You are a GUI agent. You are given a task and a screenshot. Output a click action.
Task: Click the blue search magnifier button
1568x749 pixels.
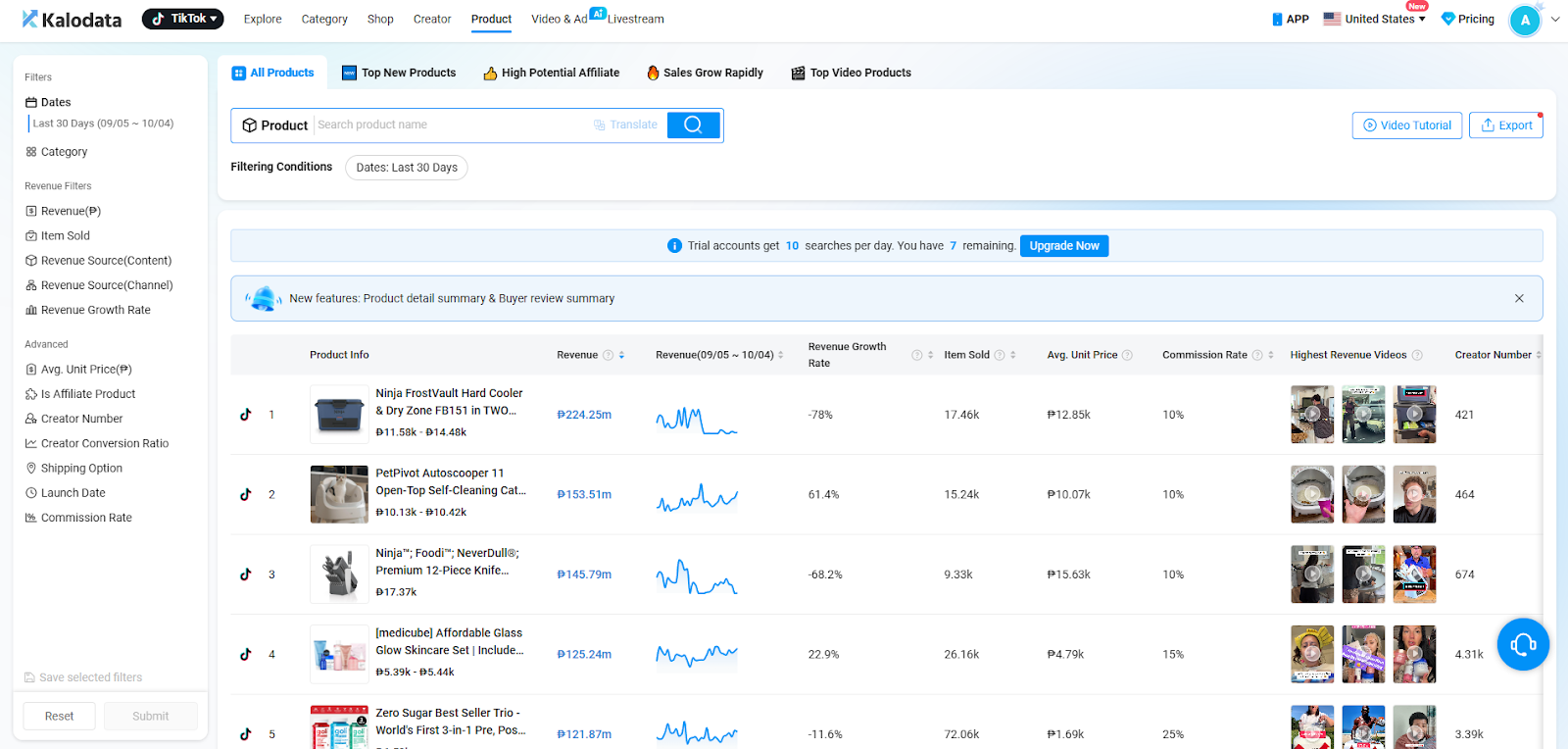pos(693,125)
